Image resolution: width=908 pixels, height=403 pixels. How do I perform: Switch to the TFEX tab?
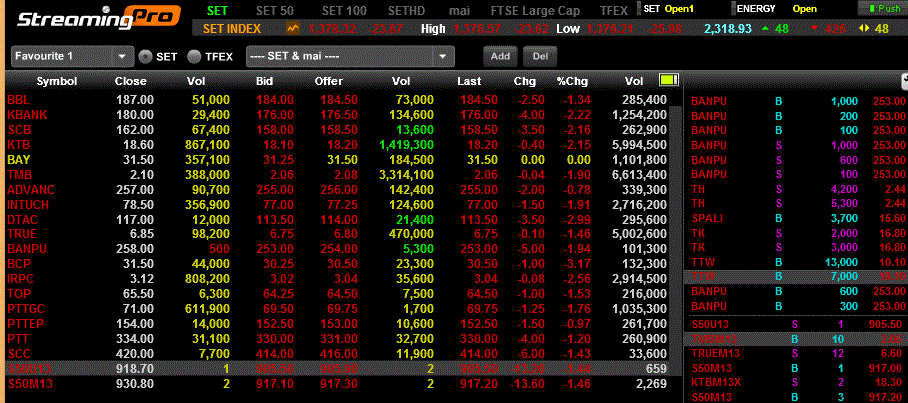614,10
